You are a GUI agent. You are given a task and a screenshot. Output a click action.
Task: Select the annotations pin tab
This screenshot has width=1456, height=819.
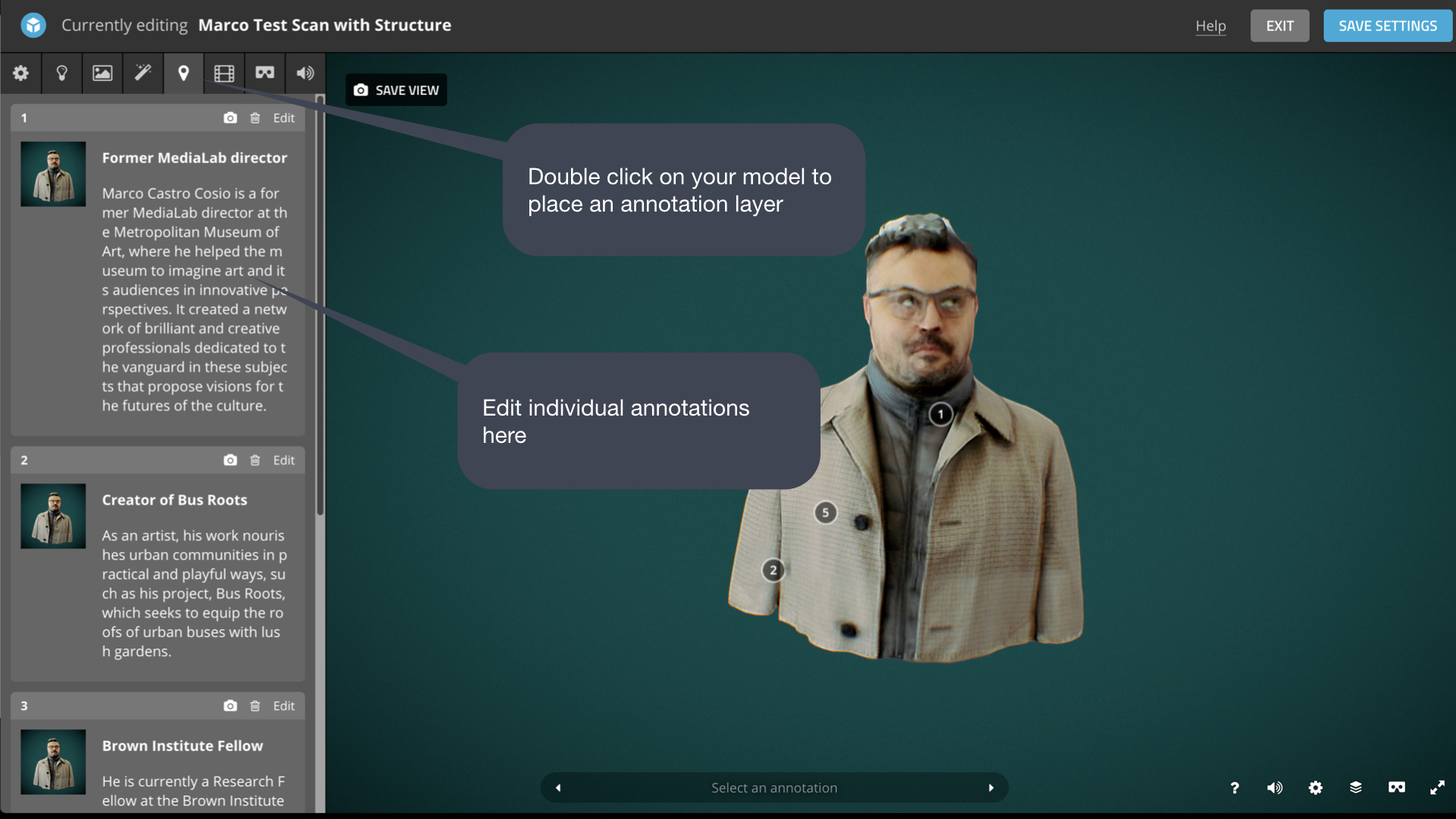point(184,74)
